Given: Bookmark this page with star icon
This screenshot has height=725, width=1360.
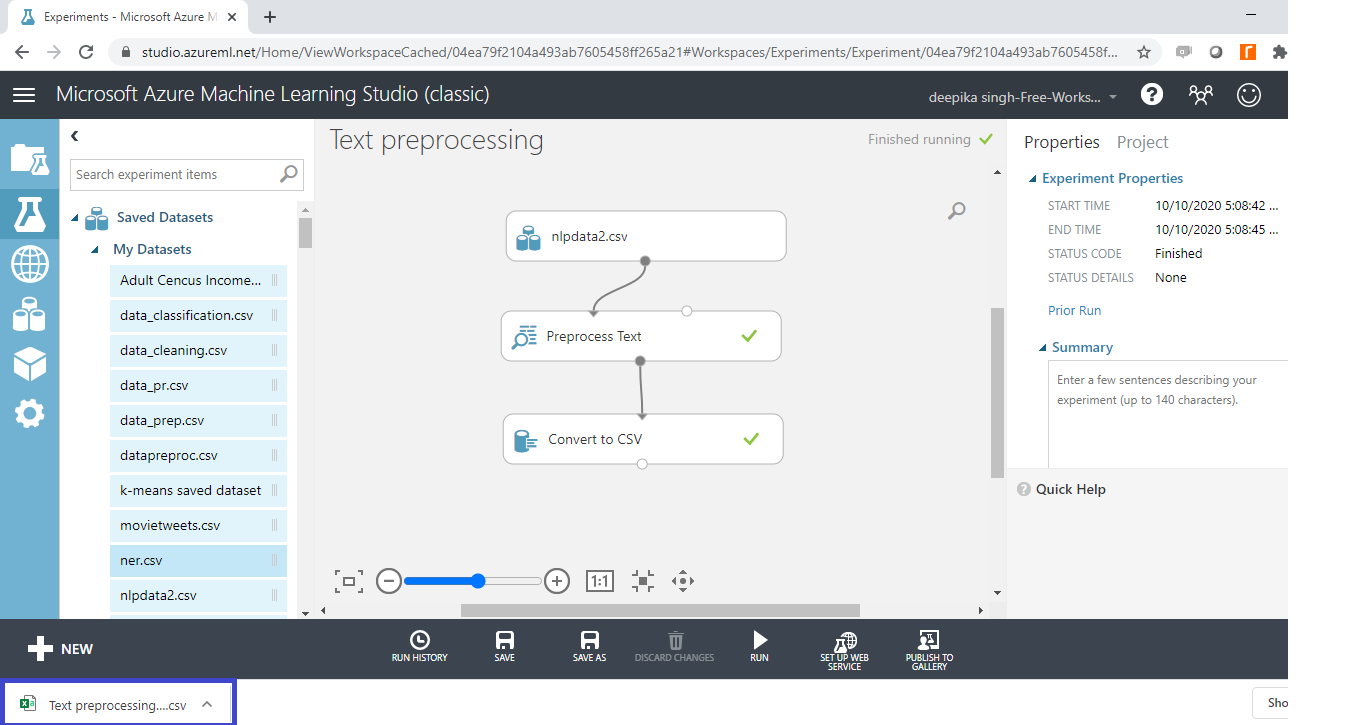Looking at the screenshot, I should pos(1144,52).
